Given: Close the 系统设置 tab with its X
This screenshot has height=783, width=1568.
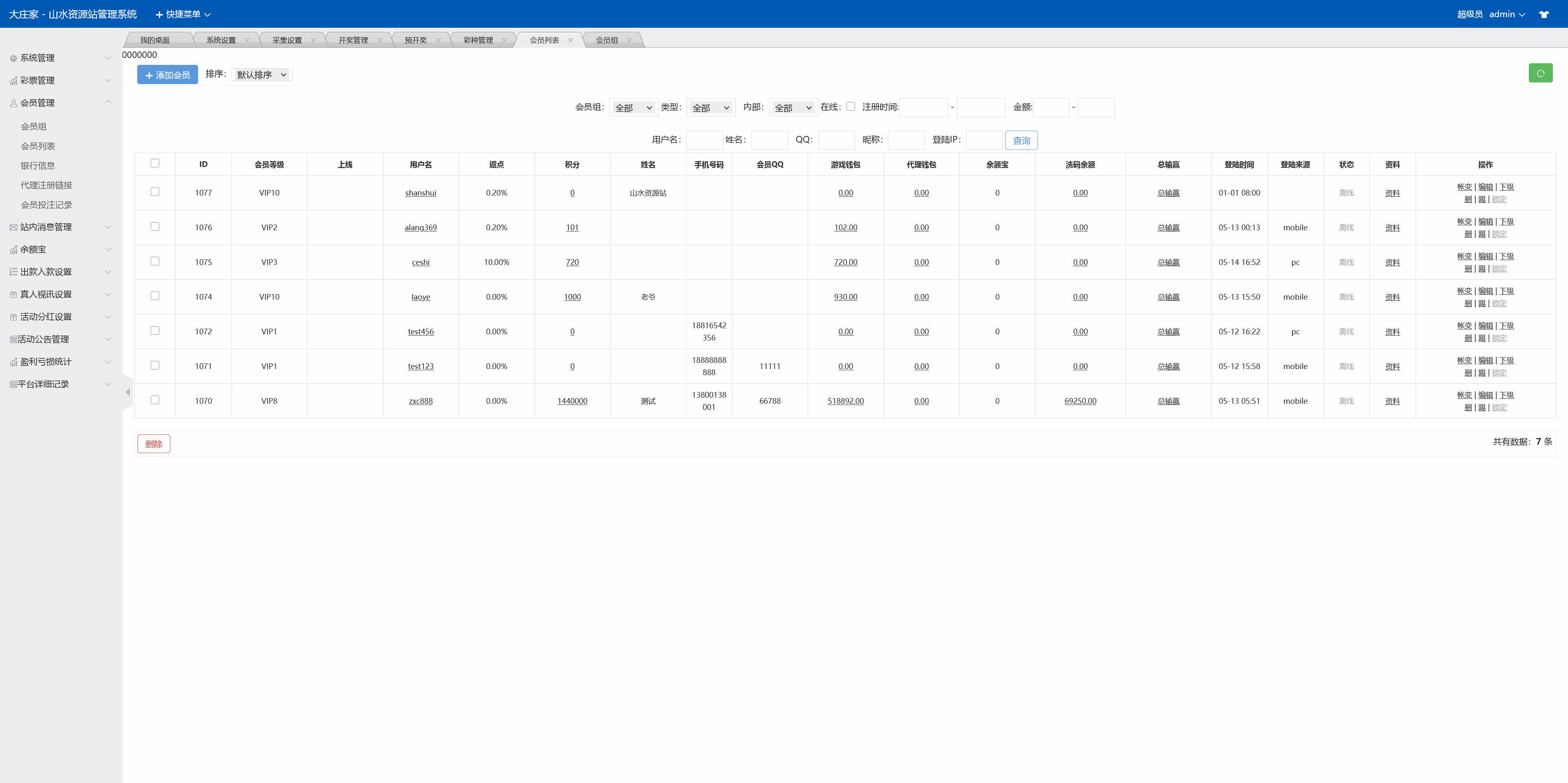Looking at the screenshot, I should tap(247, 40).
